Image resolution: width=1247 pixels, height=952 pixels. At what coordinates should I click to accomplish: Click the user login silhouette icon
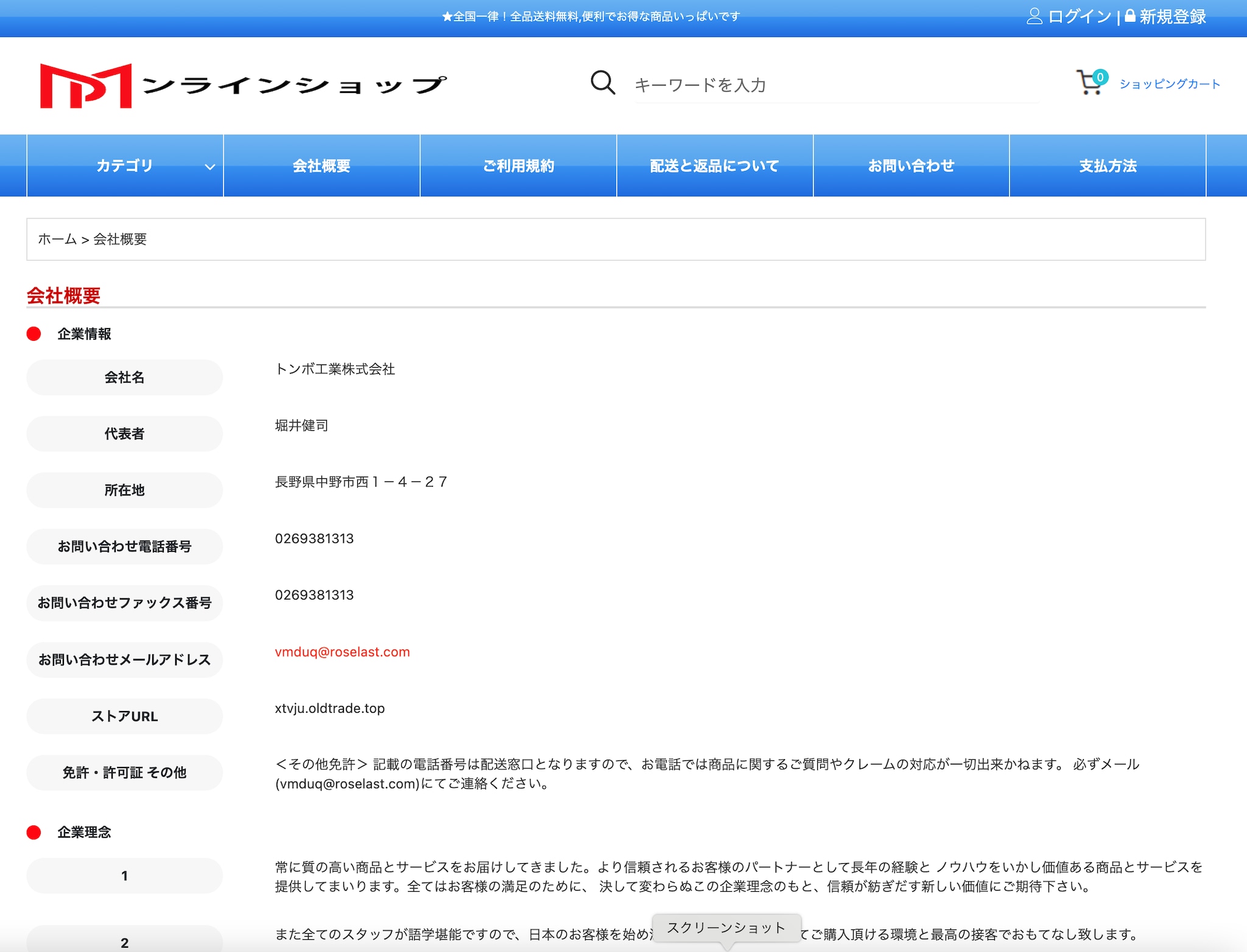pos(1034,16)
